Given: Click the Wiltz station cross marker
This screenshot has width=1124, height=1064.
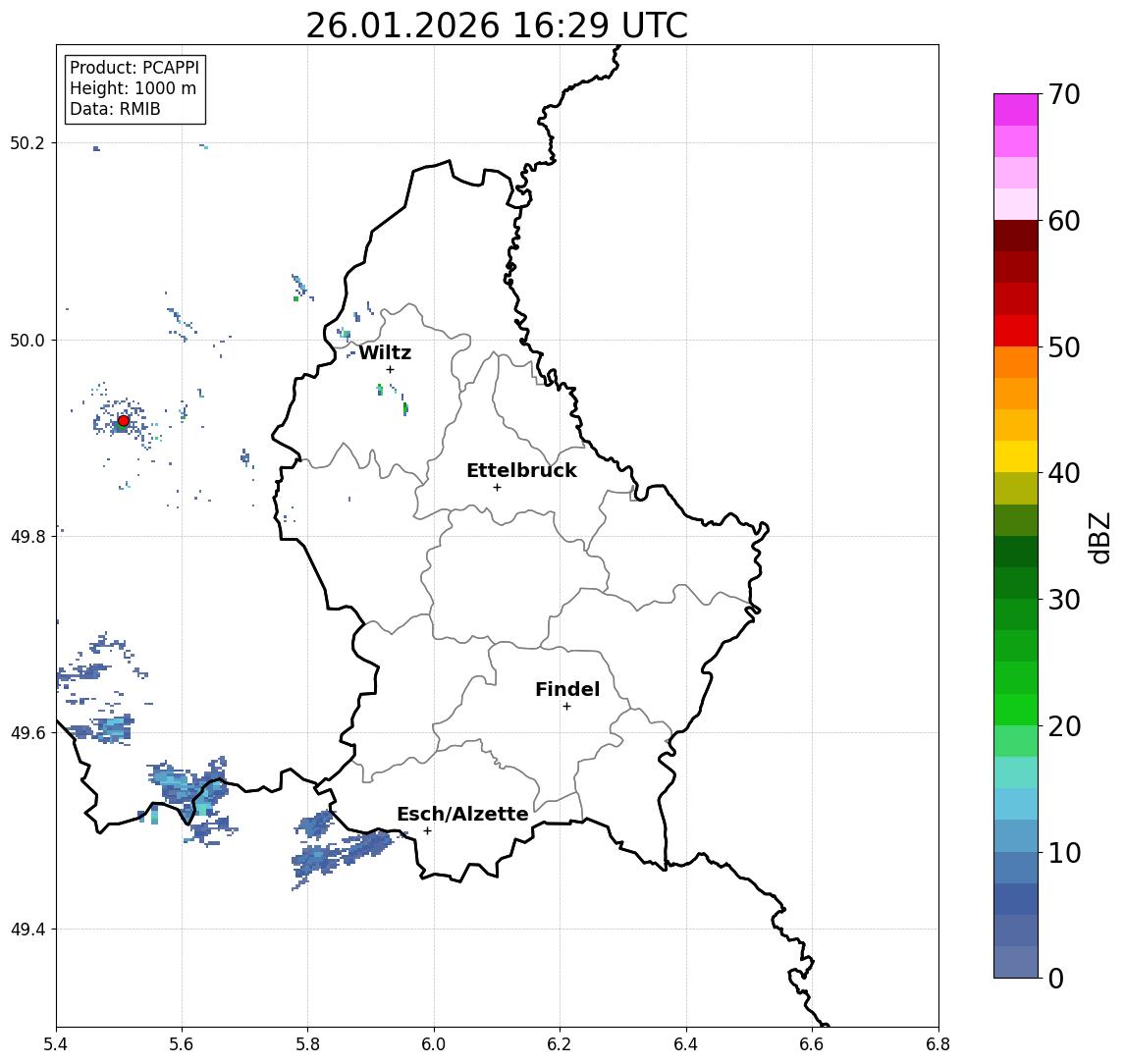Looking at the screenshot, I should (x=390, y=369).
